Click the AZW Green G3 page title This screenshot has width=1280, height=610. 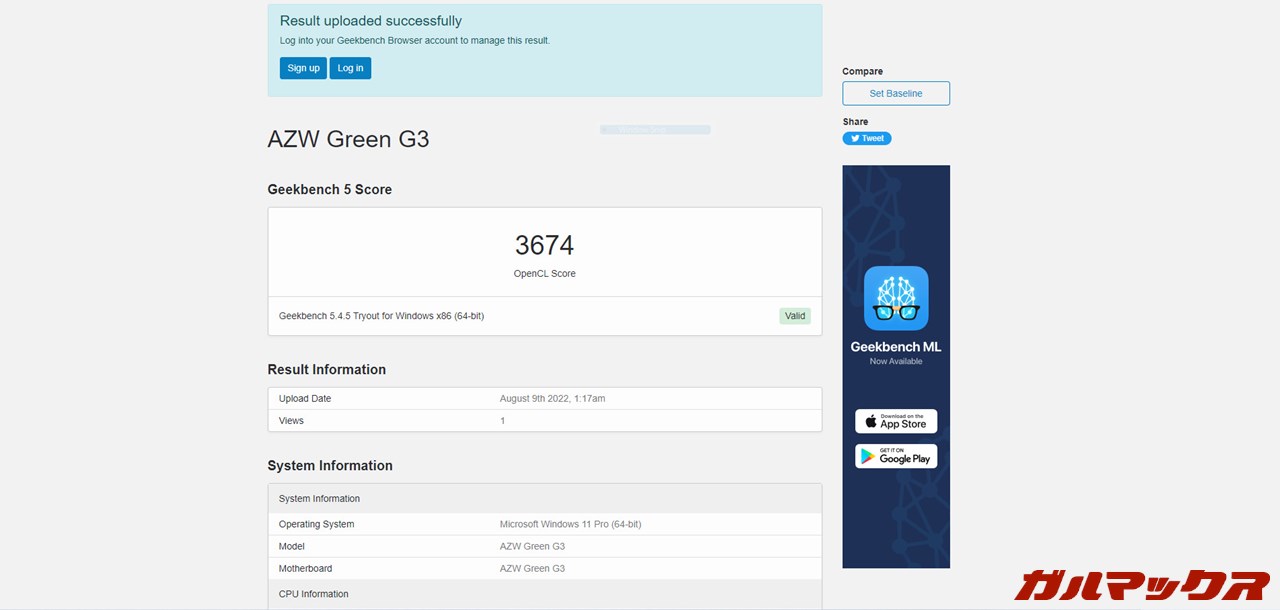348,139
